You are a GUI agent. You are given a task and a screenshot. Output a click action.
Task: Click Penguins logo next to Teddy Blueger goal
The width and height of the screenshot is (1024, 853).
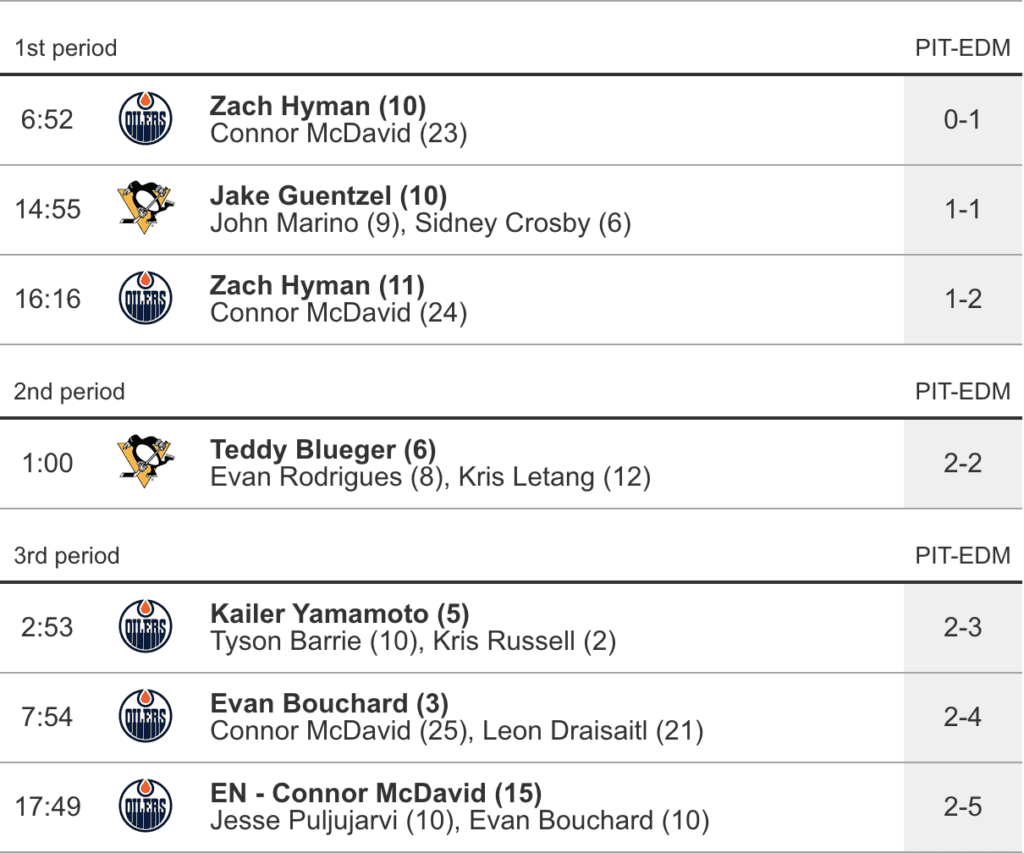click(145, 463)
